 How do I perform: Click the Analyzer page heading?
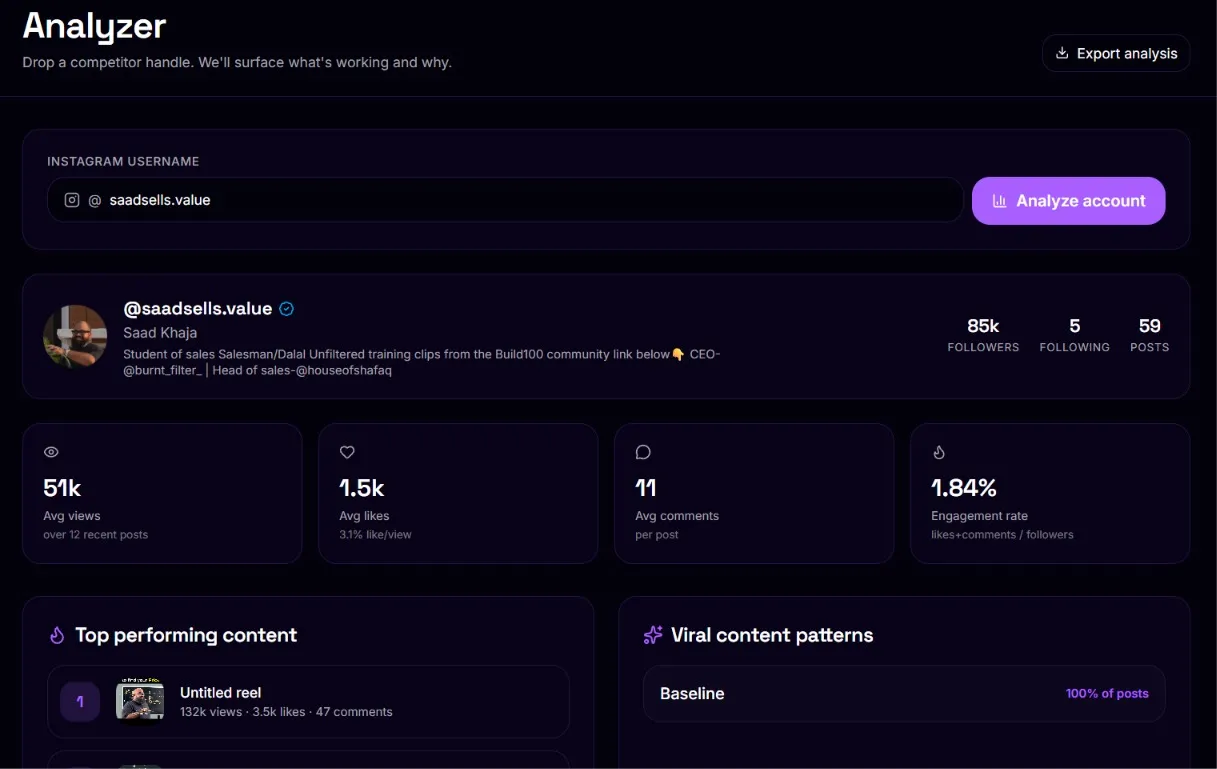(94, 26)
